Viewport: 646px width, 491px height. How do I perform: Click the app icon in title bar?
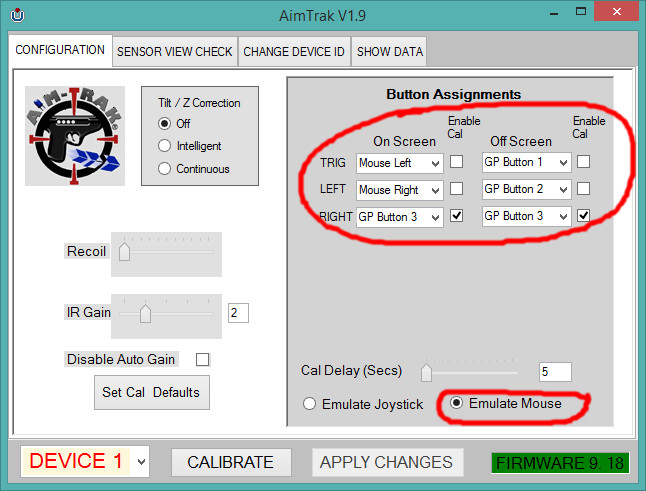[x=16, y=16]
